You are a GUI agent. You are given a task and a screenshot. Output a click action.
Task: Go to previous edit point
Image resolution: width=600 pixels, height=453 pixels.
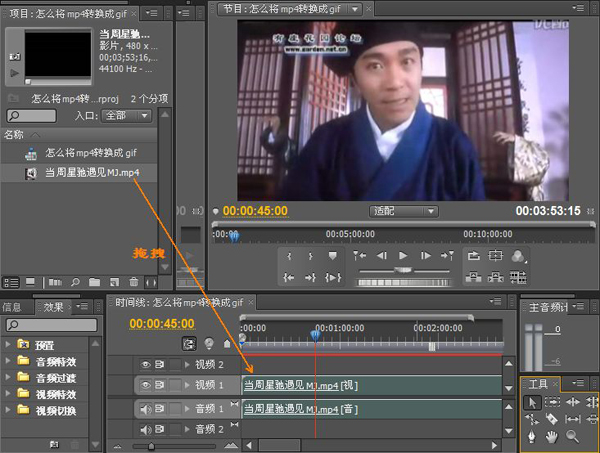pyautogui.click(x=360, y=256)
